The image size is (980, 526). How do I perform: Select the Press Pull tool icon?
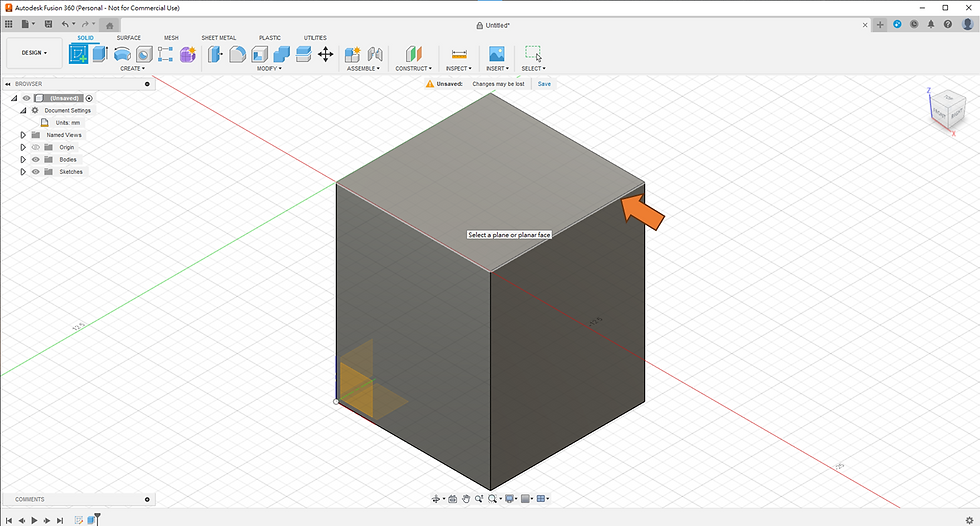pos(215,54)
